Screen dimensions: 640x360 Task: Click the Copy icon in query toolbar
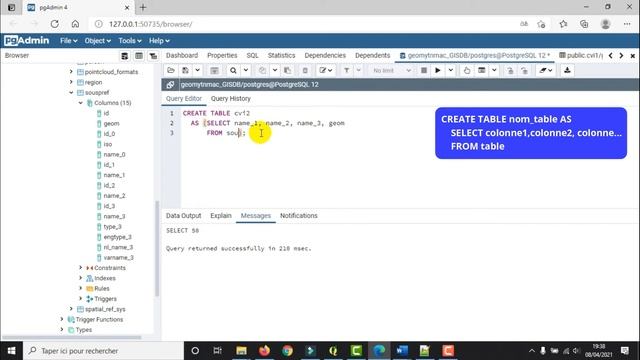coord(262,71)
